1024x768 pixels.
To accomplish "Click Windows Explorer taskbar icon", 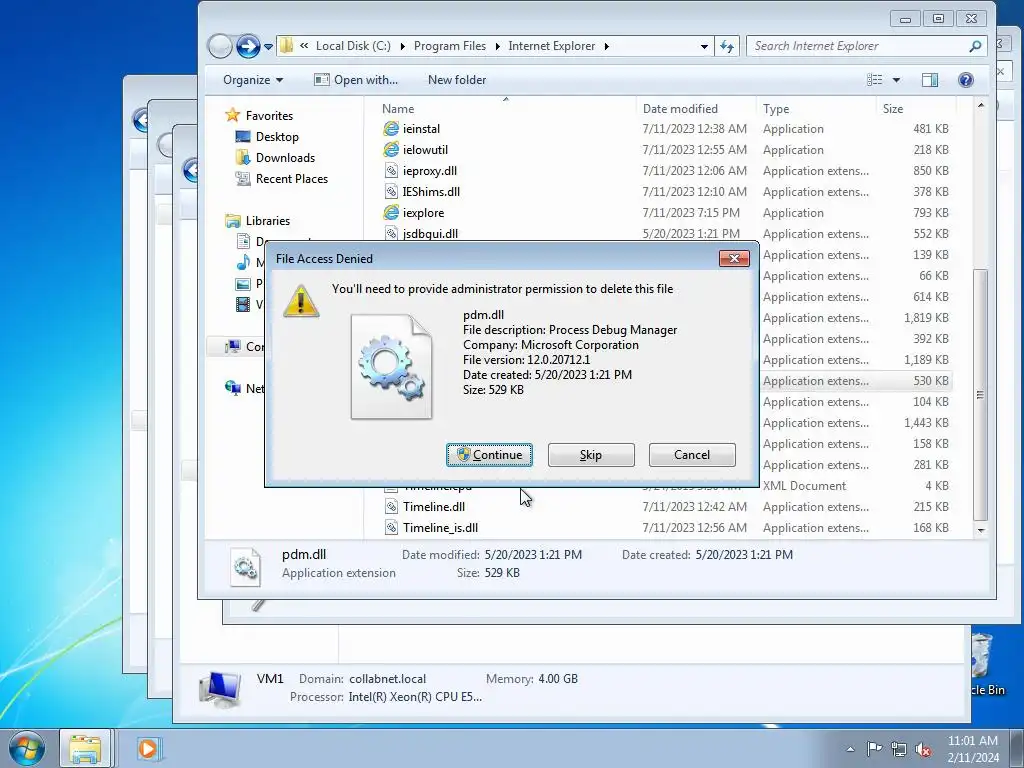I will pyautogui.click(x=86, y=748).
